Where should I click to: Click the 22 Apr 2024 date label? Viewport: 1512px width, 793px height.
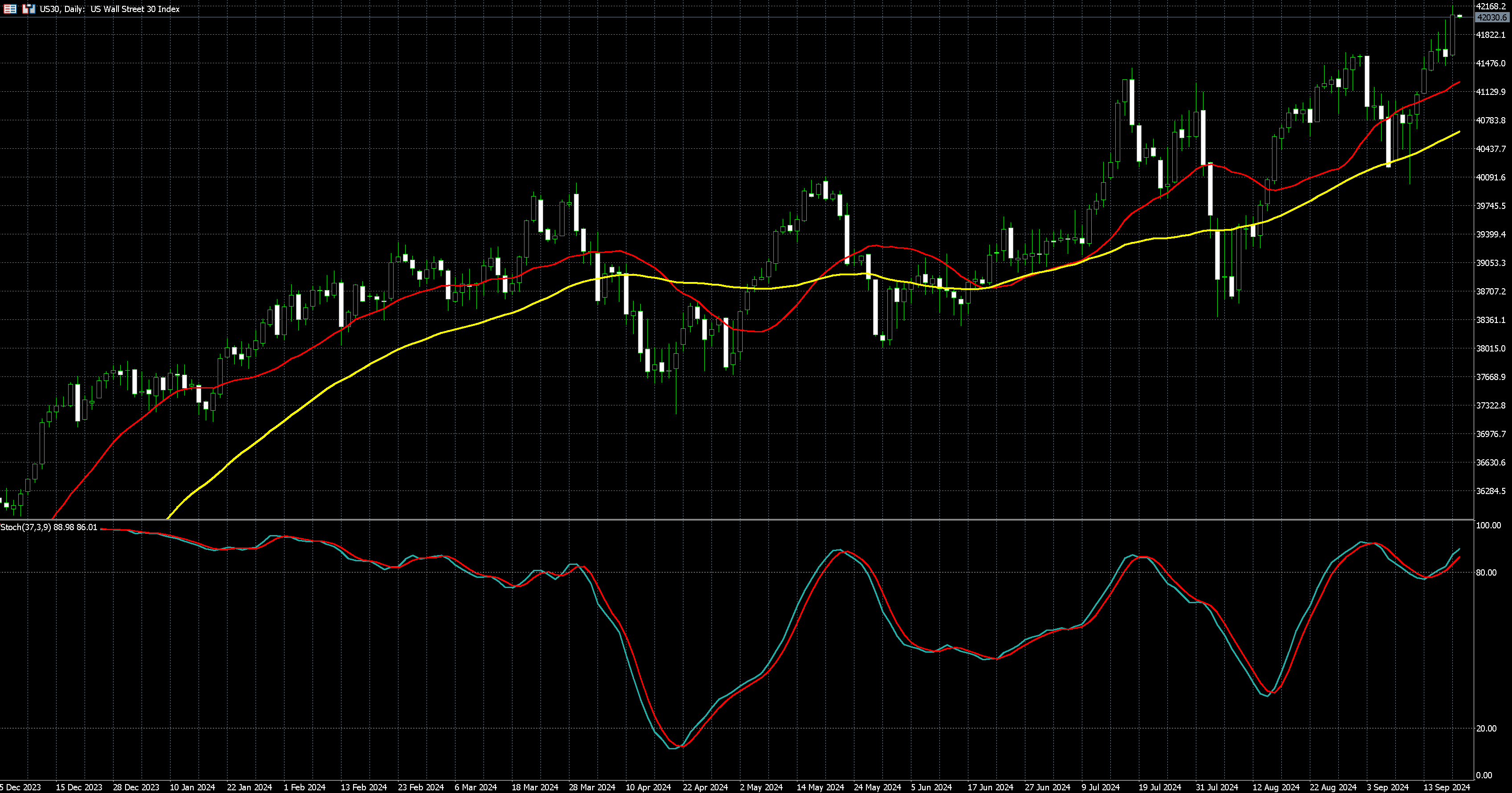click(705, 787)
